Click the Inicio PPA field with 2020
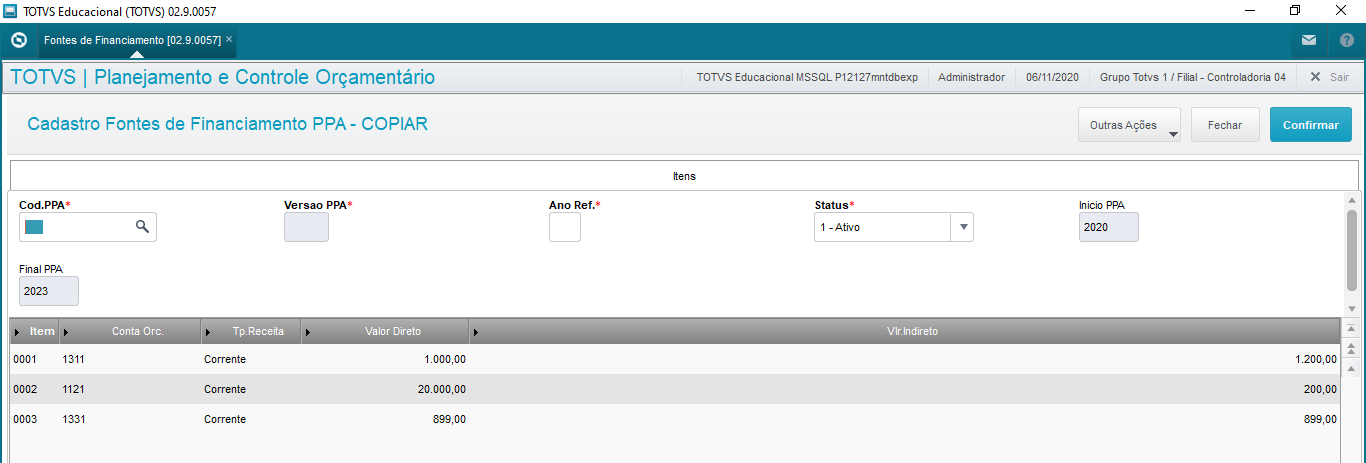The image size is (1366, 463). 1109,227
